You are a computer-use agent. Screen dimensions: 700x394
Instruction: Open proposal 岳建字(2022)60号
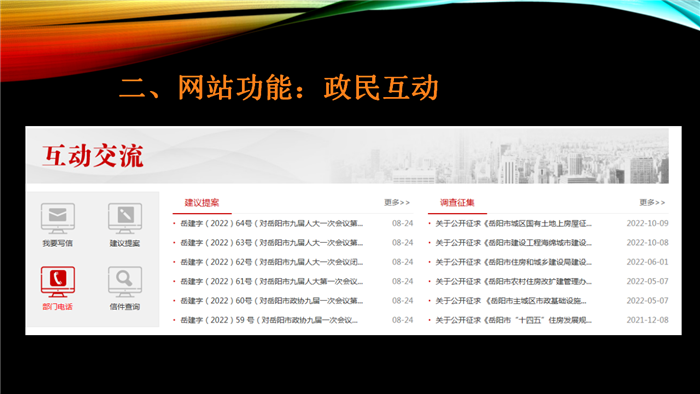(x=271, y=301)
